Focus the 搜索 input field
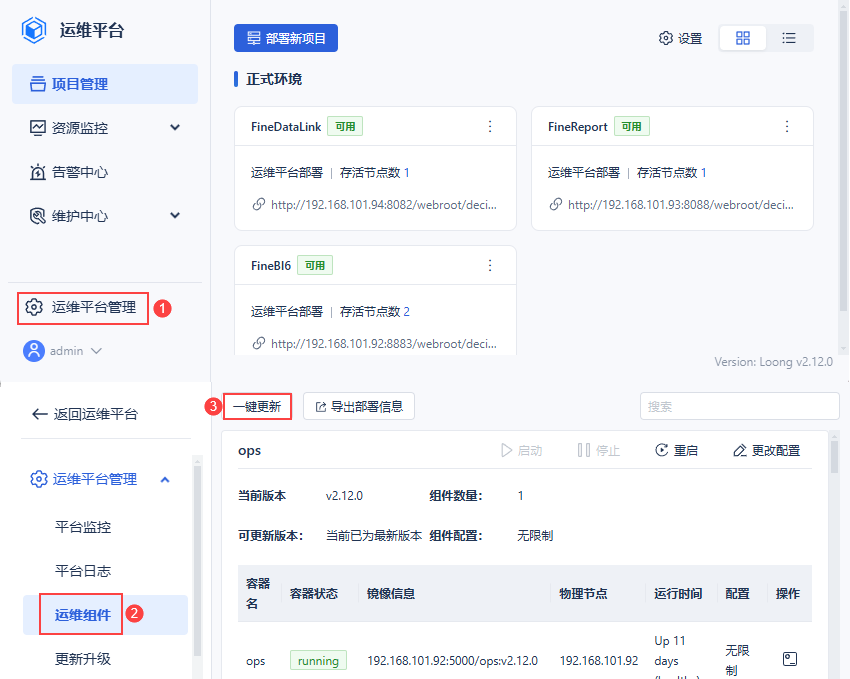Screen dimensions: 850x679 click(x=739, y=406)
